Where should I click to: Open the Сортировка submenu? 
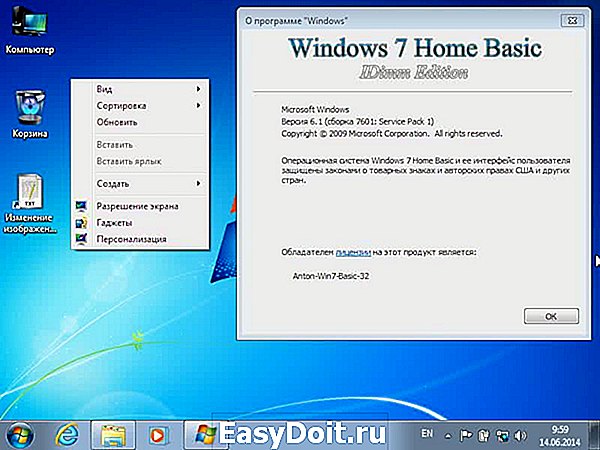pyautogui.click(x=140, y=106)
